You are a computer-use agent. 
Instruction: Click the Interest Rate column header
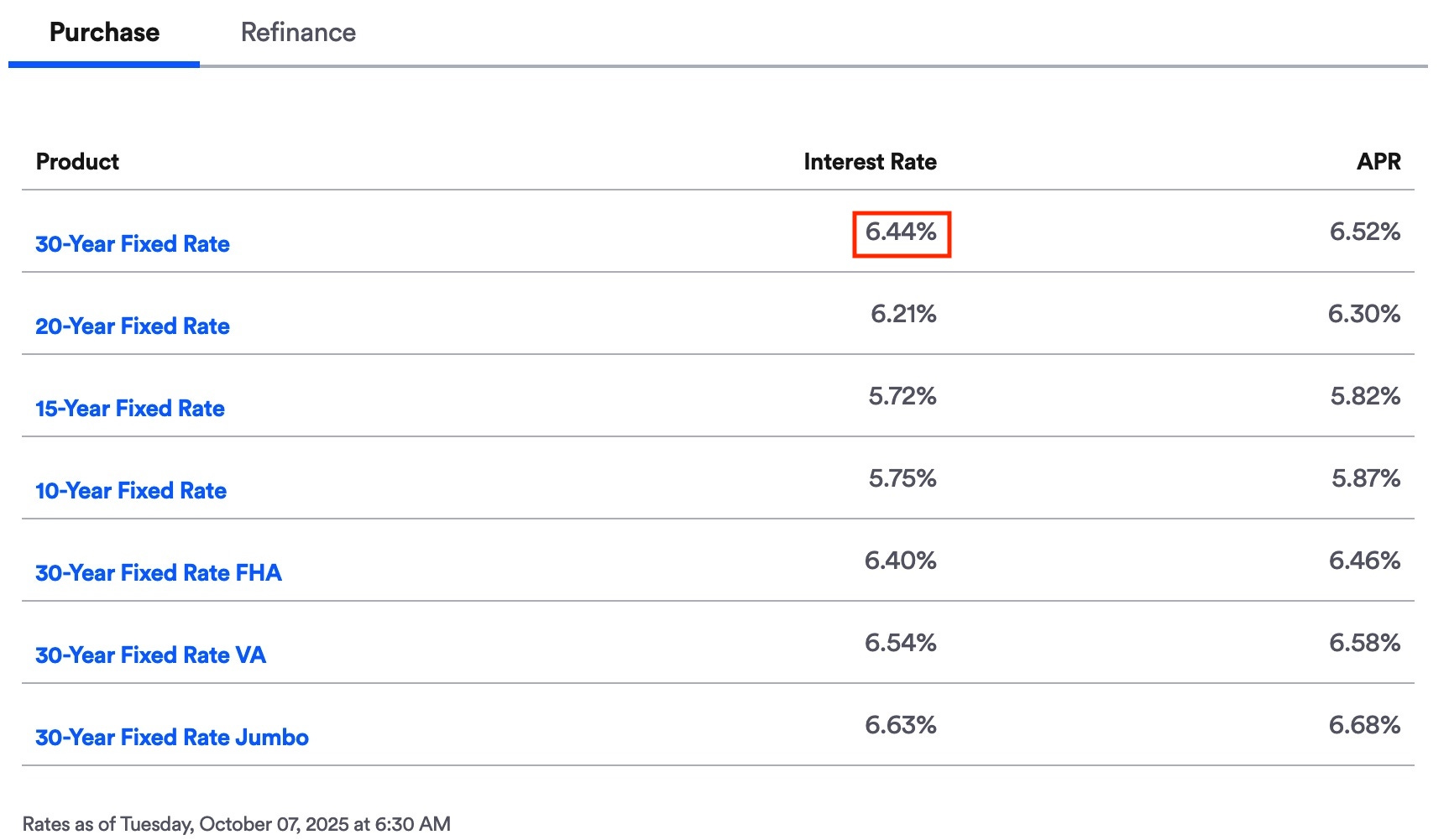[870, 162]
